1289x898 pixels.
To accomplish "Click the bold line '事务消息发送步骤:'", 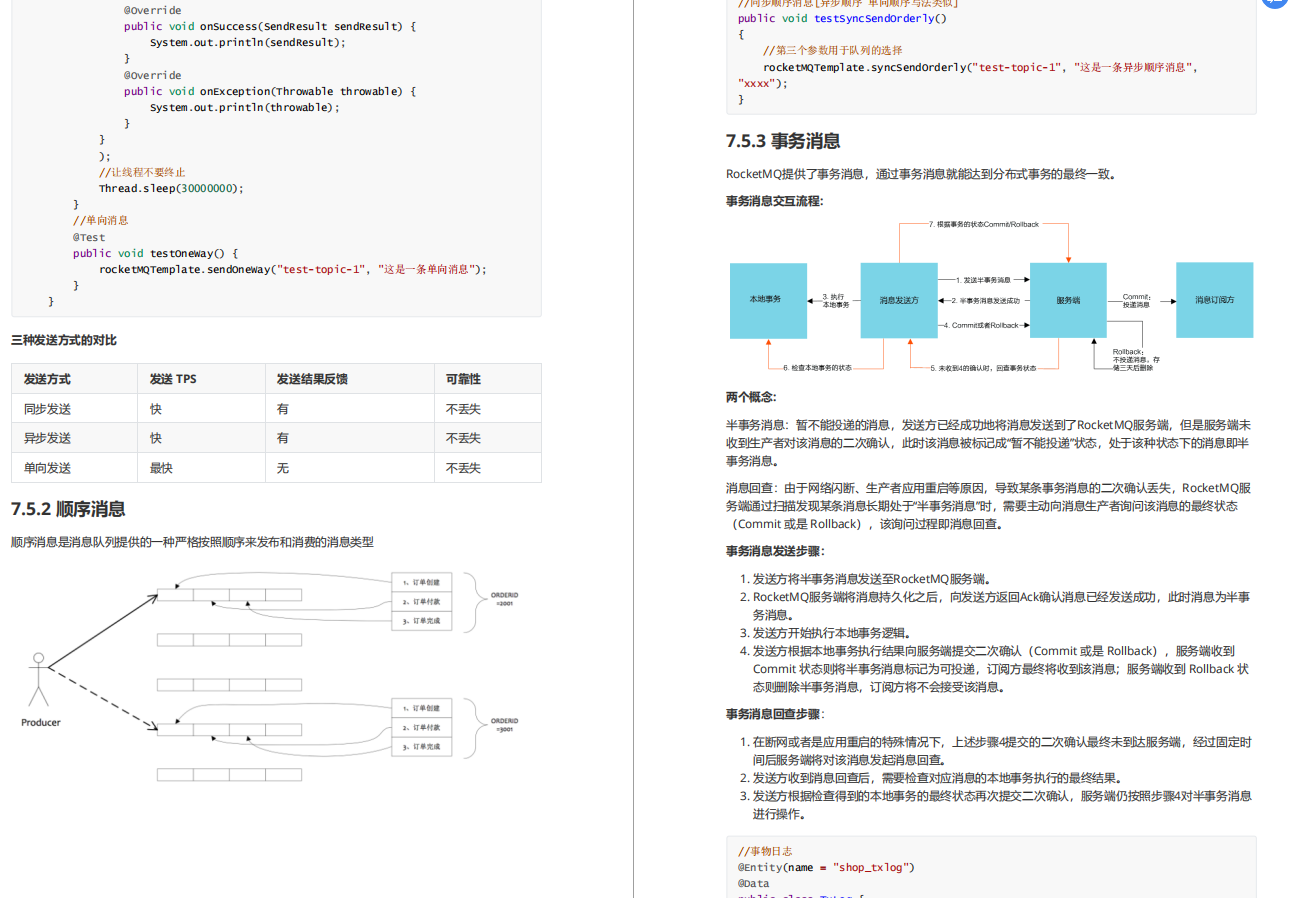I will coord(776,551).
